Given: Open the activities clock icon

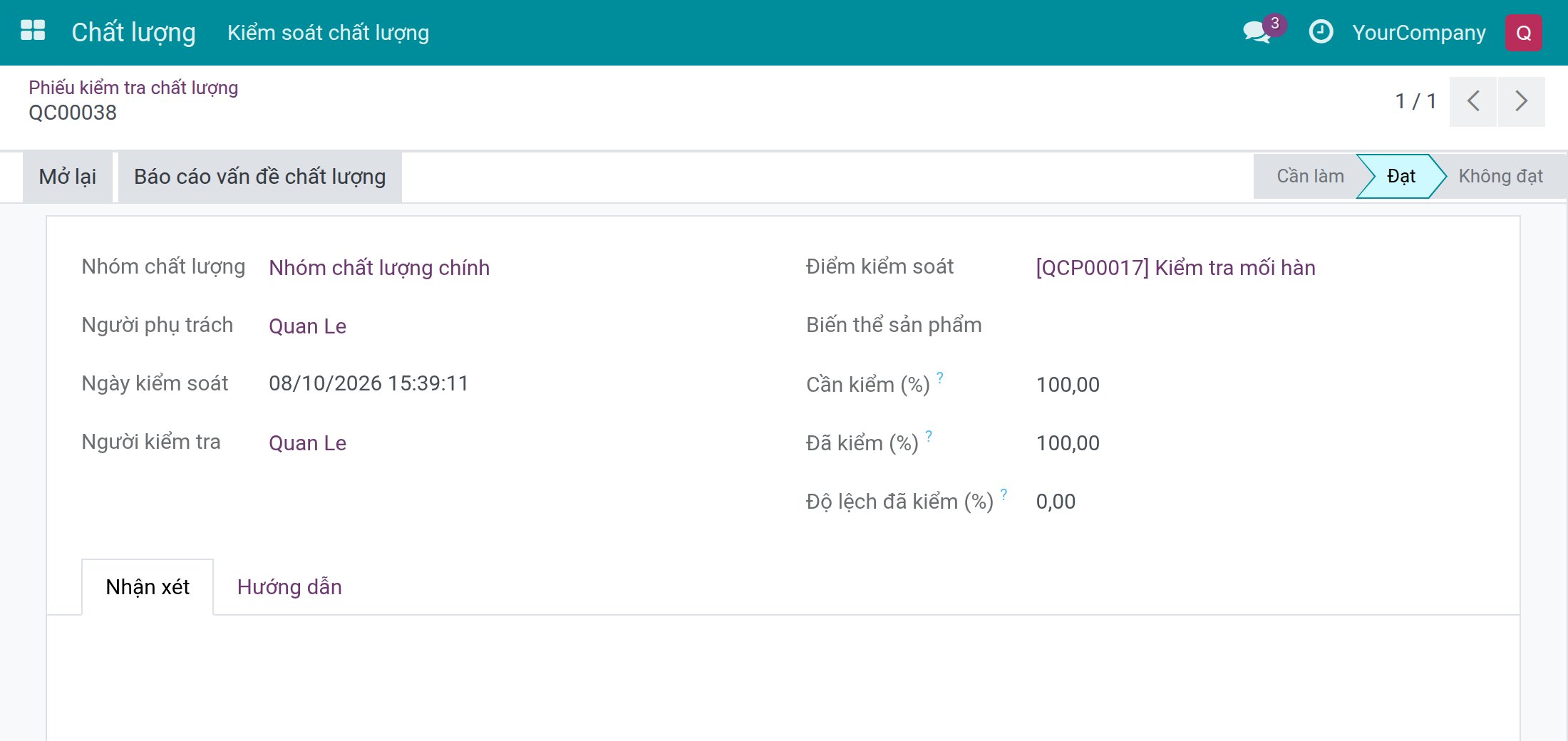Looking at the screenshot, I should coord(1321,32).
